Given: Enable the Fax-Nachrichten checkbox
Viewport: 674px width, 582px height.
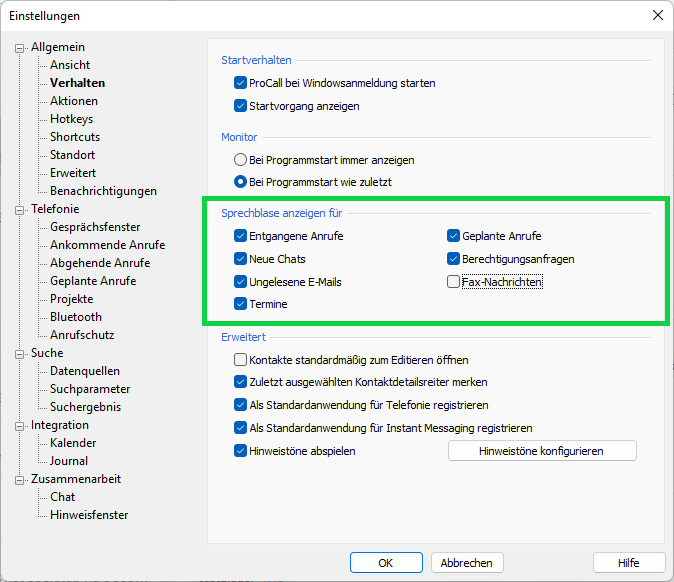Looking at the screenshot, I should pos(454,283).
